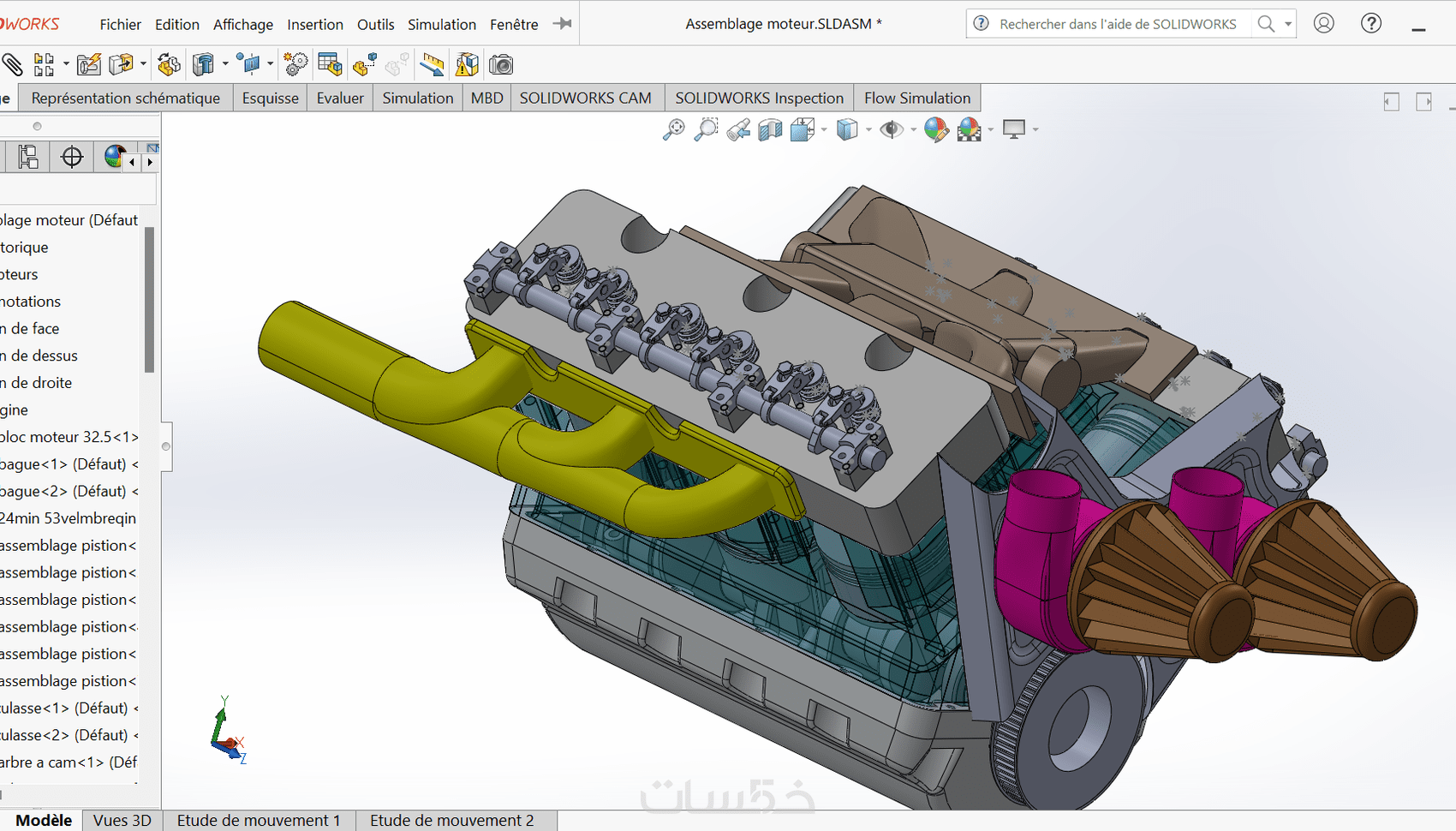Toggle Hide/Show Items eye icon
The image size is (1456, 831).
coord(891,129)
